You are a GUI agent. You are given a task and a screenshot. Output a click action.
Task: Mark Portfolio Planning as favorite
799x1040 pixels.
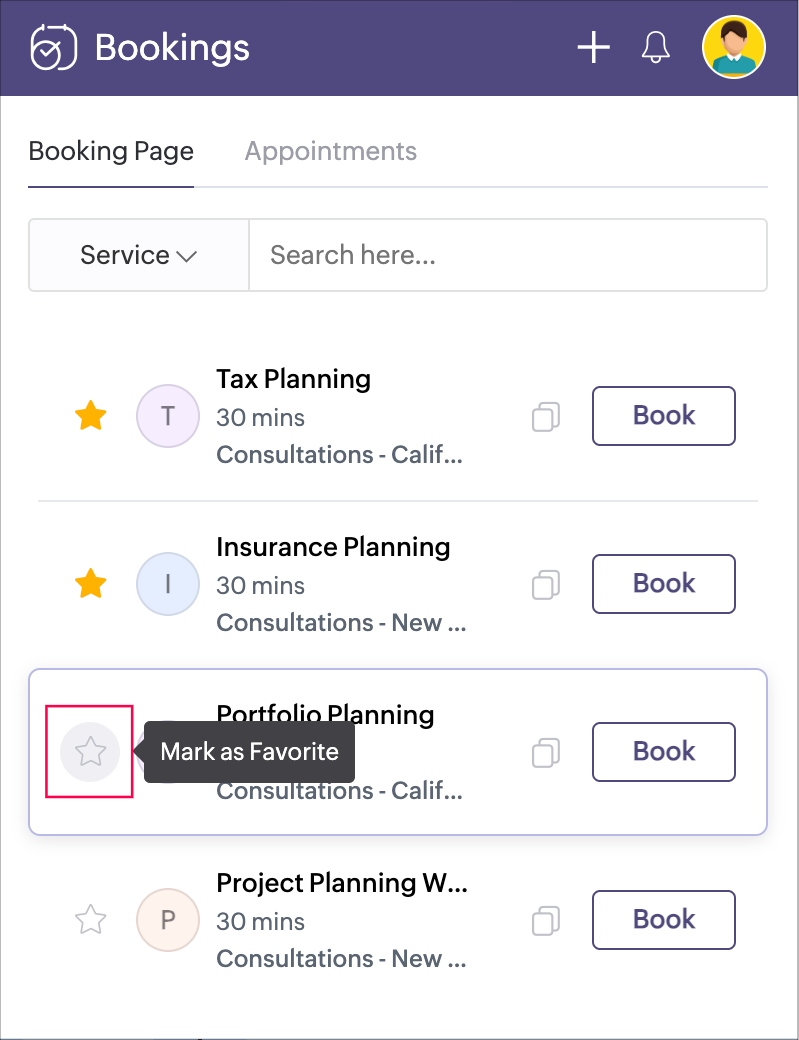(x=90, y=751)
